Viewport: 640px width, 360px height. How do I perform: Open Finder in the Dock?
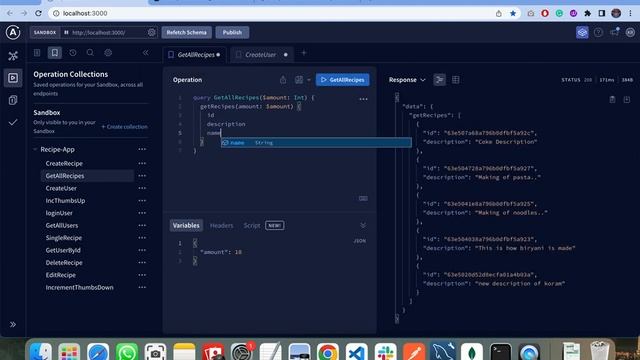point(40,352)
